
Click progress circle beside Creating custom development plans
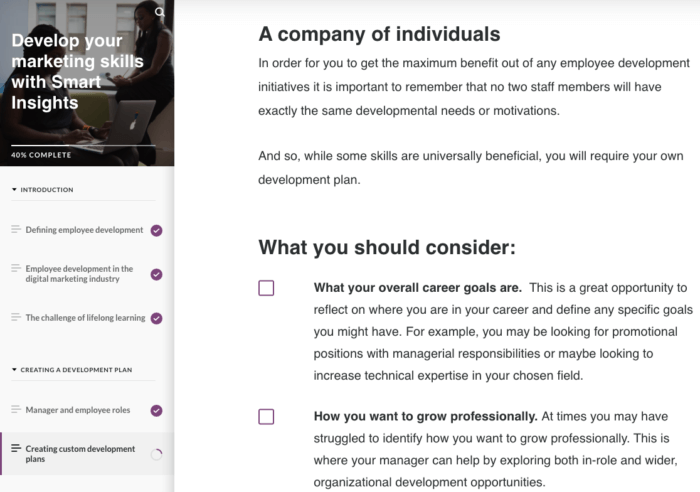tap(156, 454)
